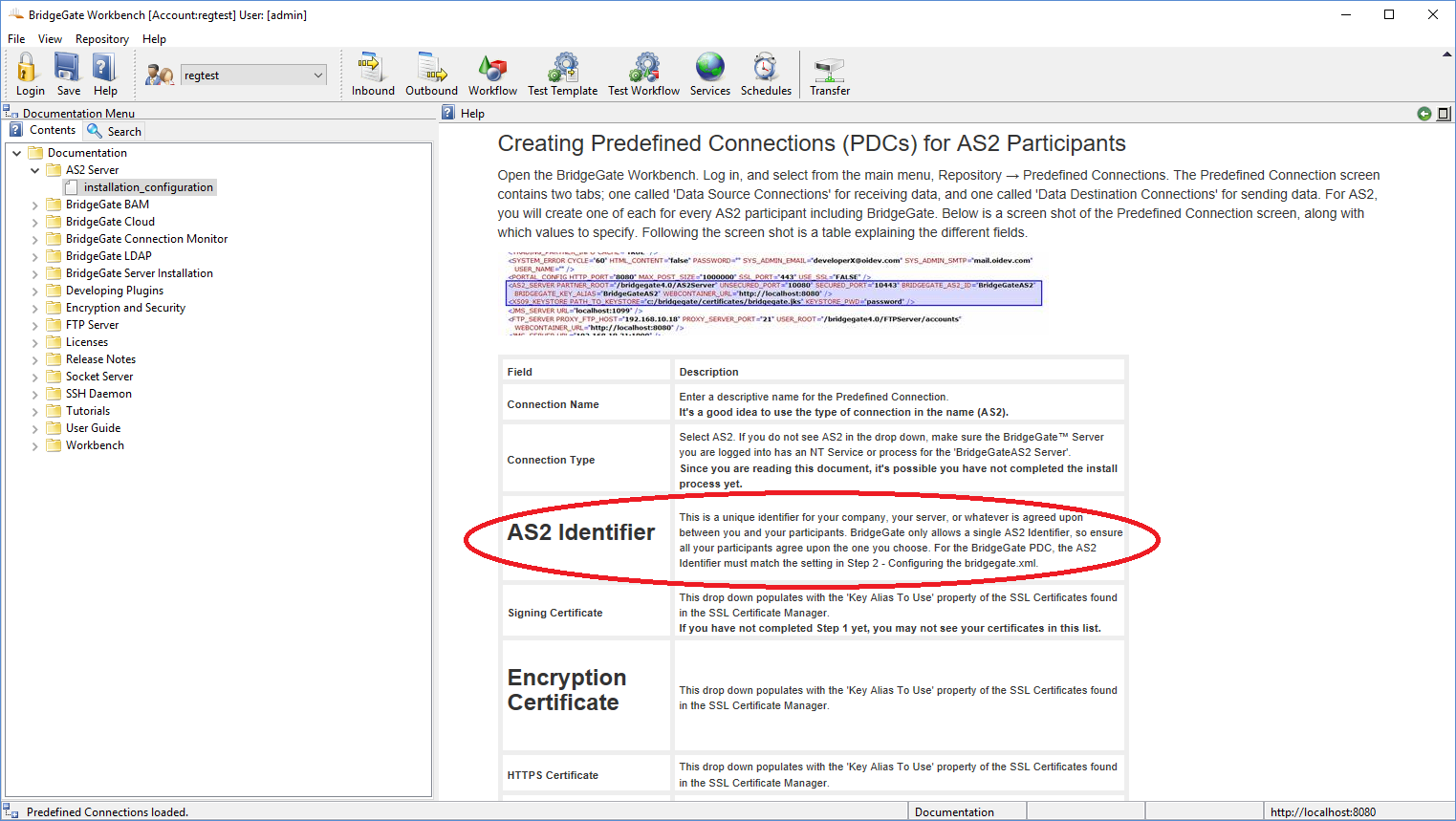Click the Signing Certificate field cell
This screenshot has width=1456, height=821.
pyautogui.click(x=587, y=613)
